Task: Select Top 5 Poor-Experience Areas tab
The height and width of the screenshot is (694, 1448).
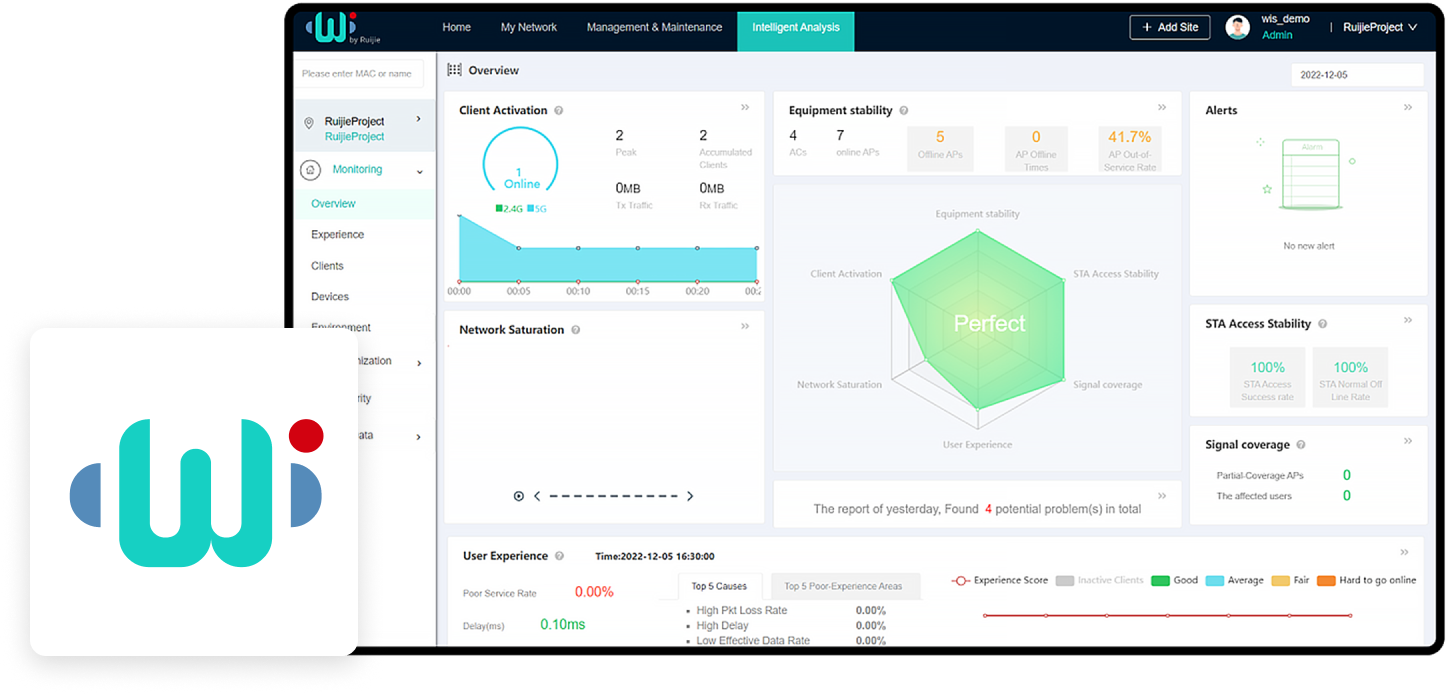Action: pos(843,586)
